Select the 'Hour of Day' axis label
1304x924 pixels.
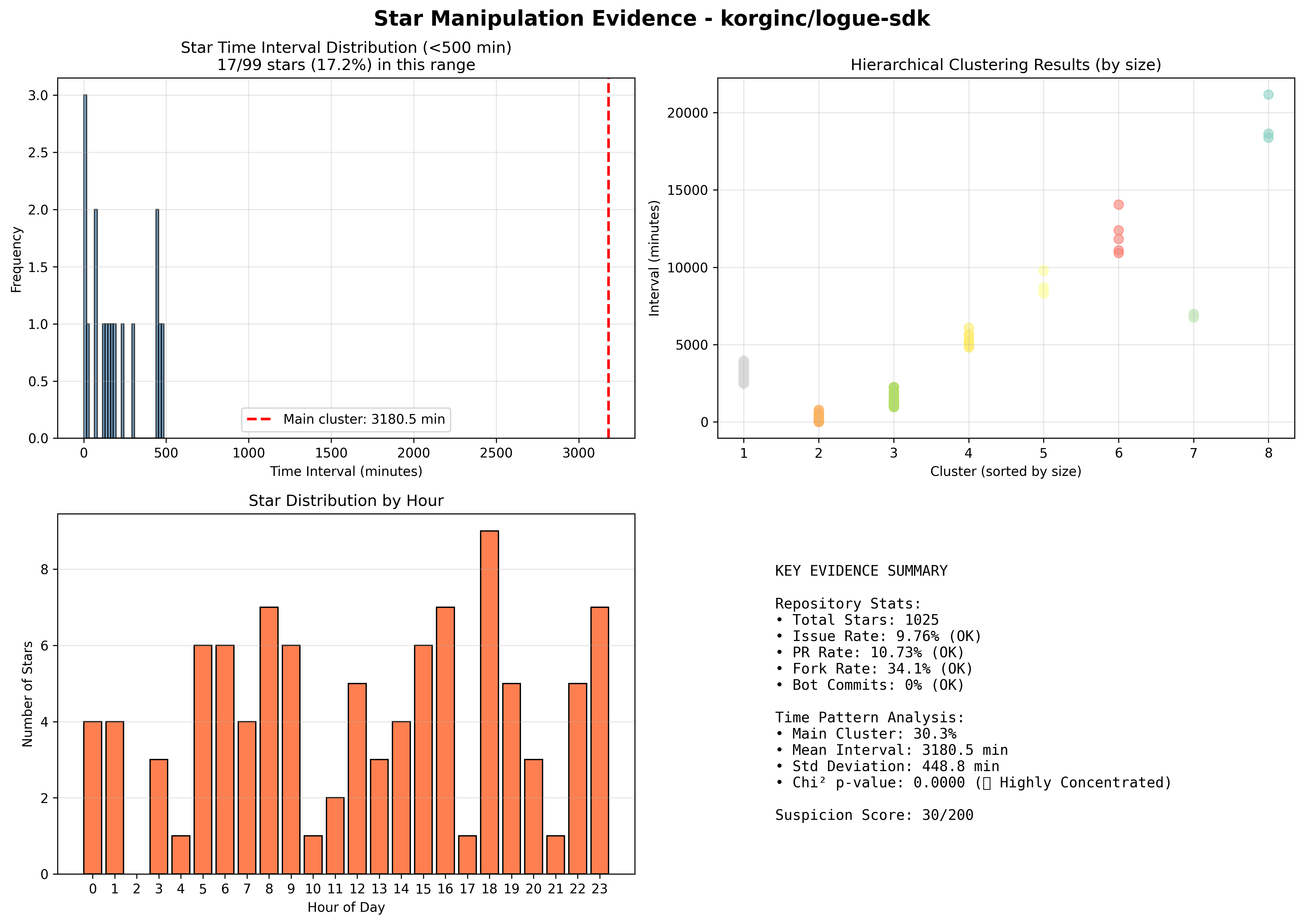(x=346, y=907)
